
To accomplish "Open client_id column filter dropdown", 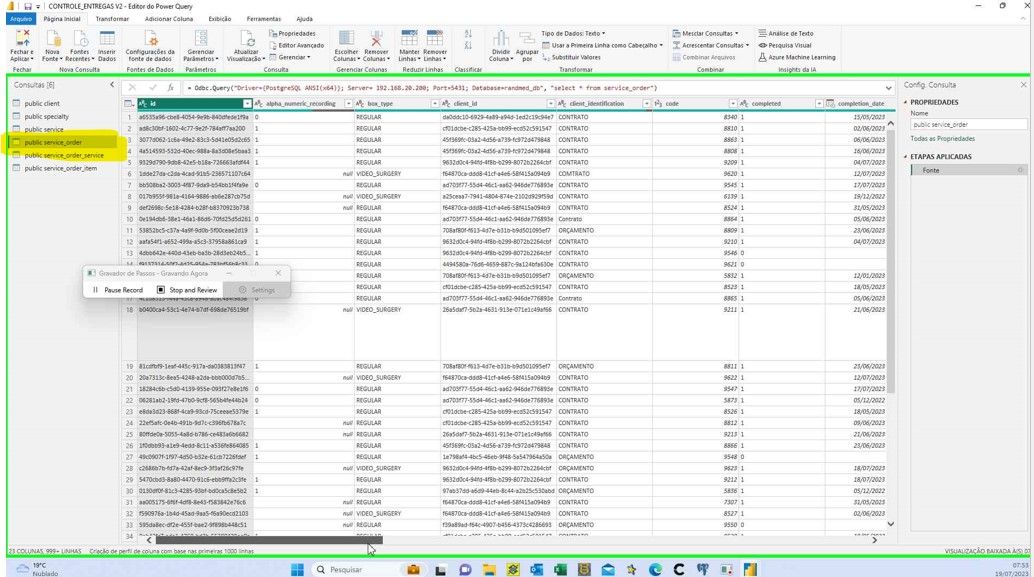I will (551, 104).
